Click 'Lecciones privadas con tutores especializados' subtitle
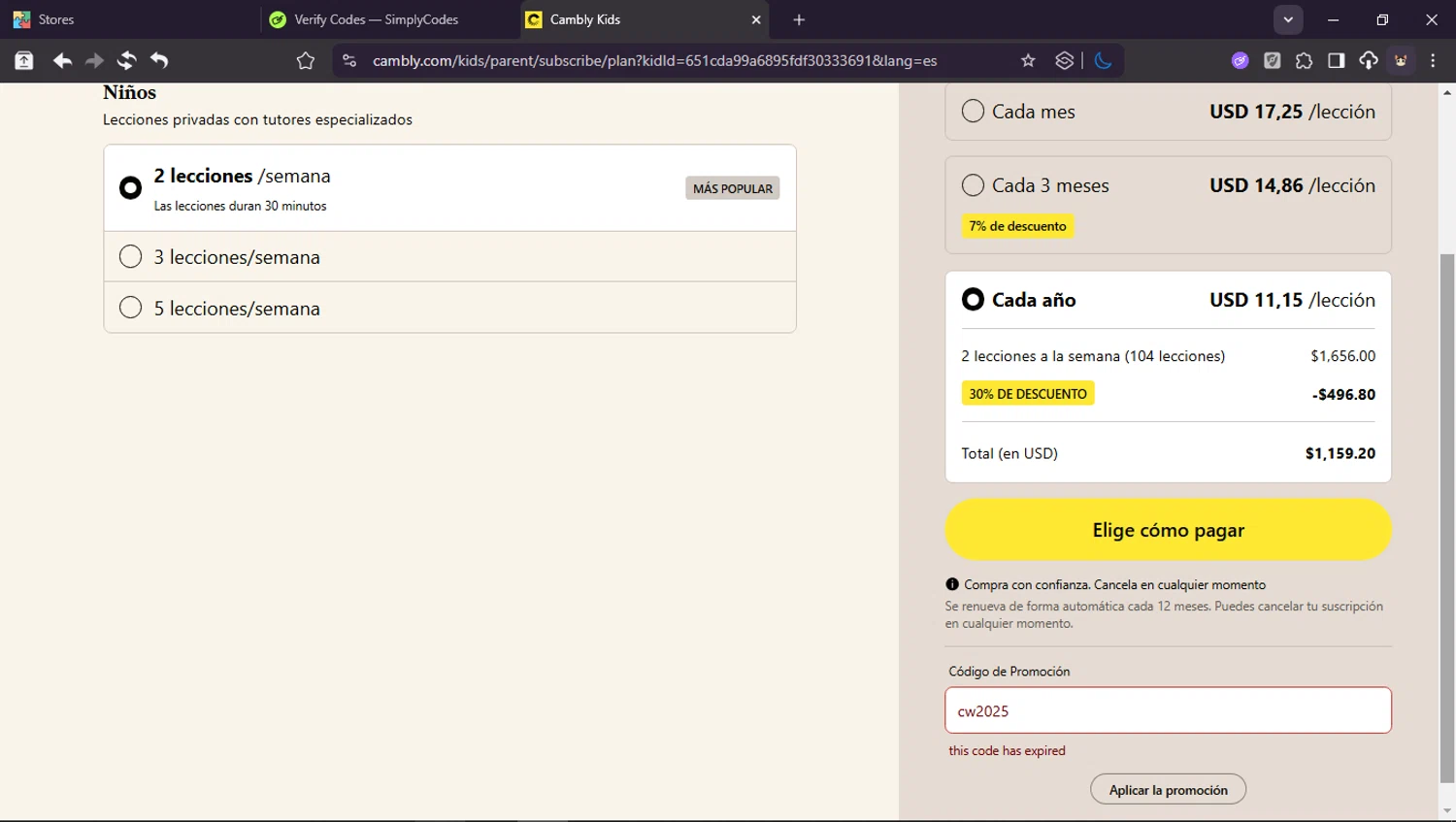Screen dimensions: 1456x822 257,119
